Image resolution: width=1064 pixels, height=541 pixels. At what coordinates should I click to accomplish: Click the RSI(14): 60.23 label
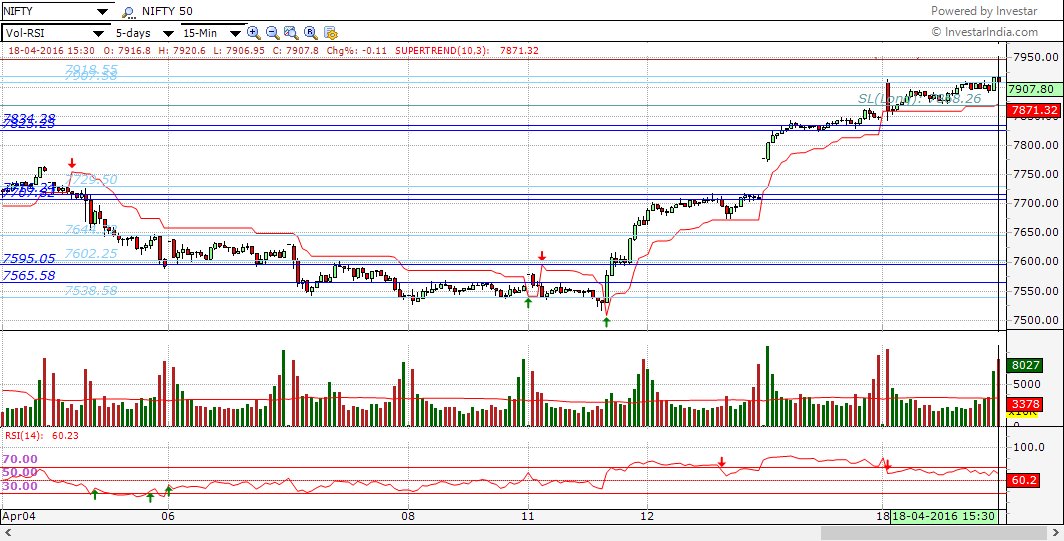(x=41, y=435)
